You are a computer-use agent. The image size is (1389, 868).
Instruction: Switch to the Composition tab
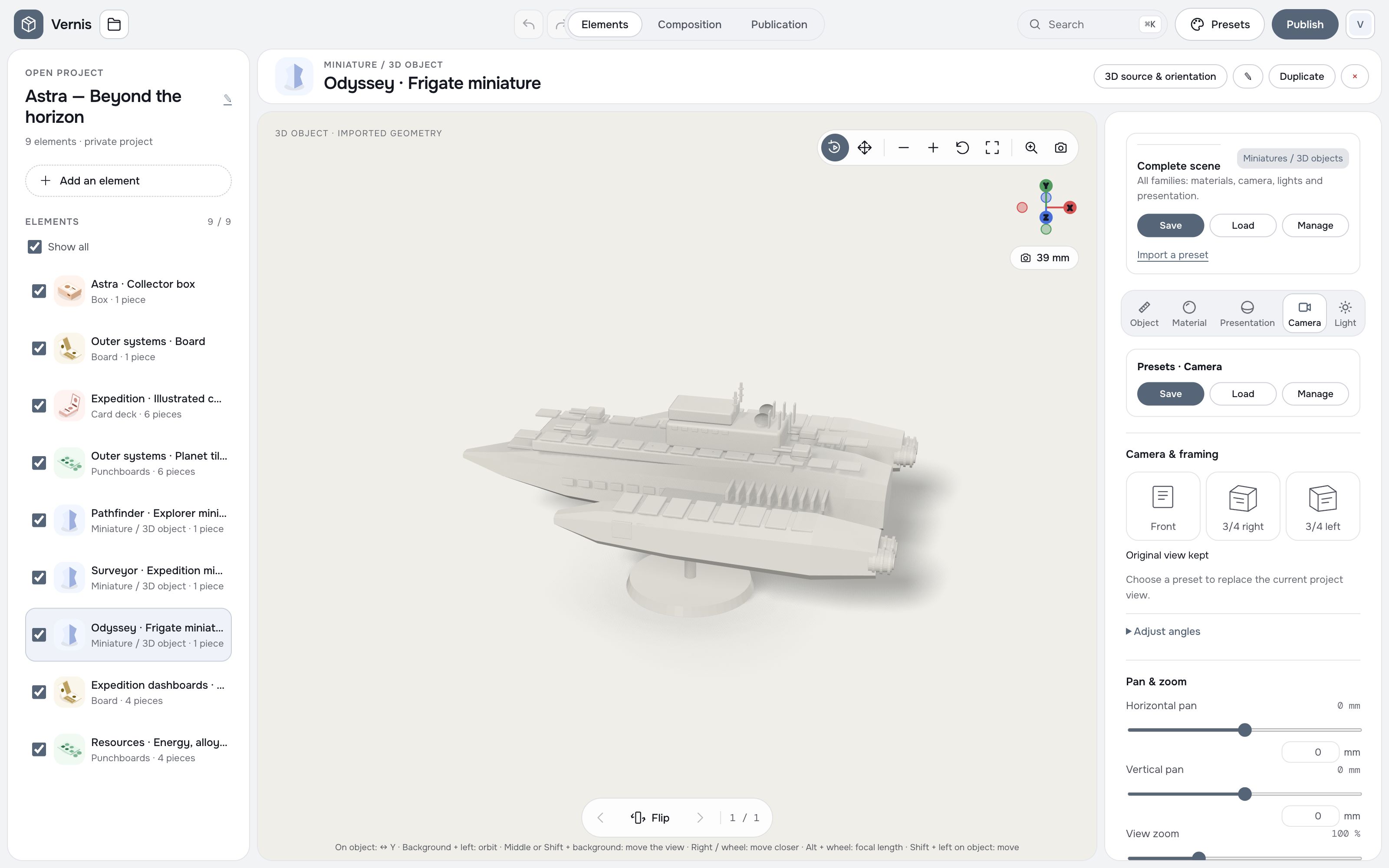(x=689, y=24)
